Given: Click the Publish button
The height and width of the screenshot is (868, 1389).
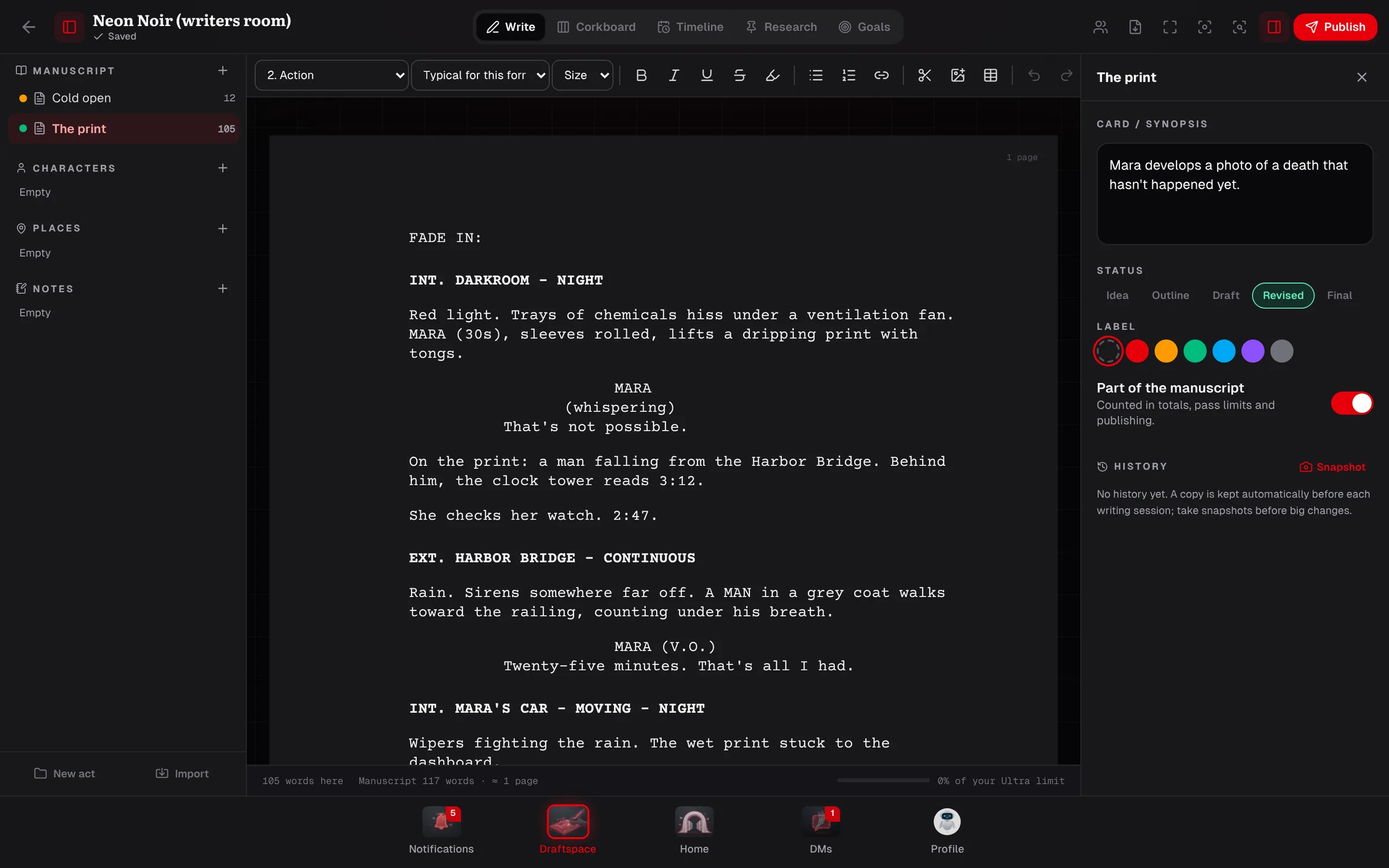Looking at the screenshot, I should click(x=1335, y=27).
